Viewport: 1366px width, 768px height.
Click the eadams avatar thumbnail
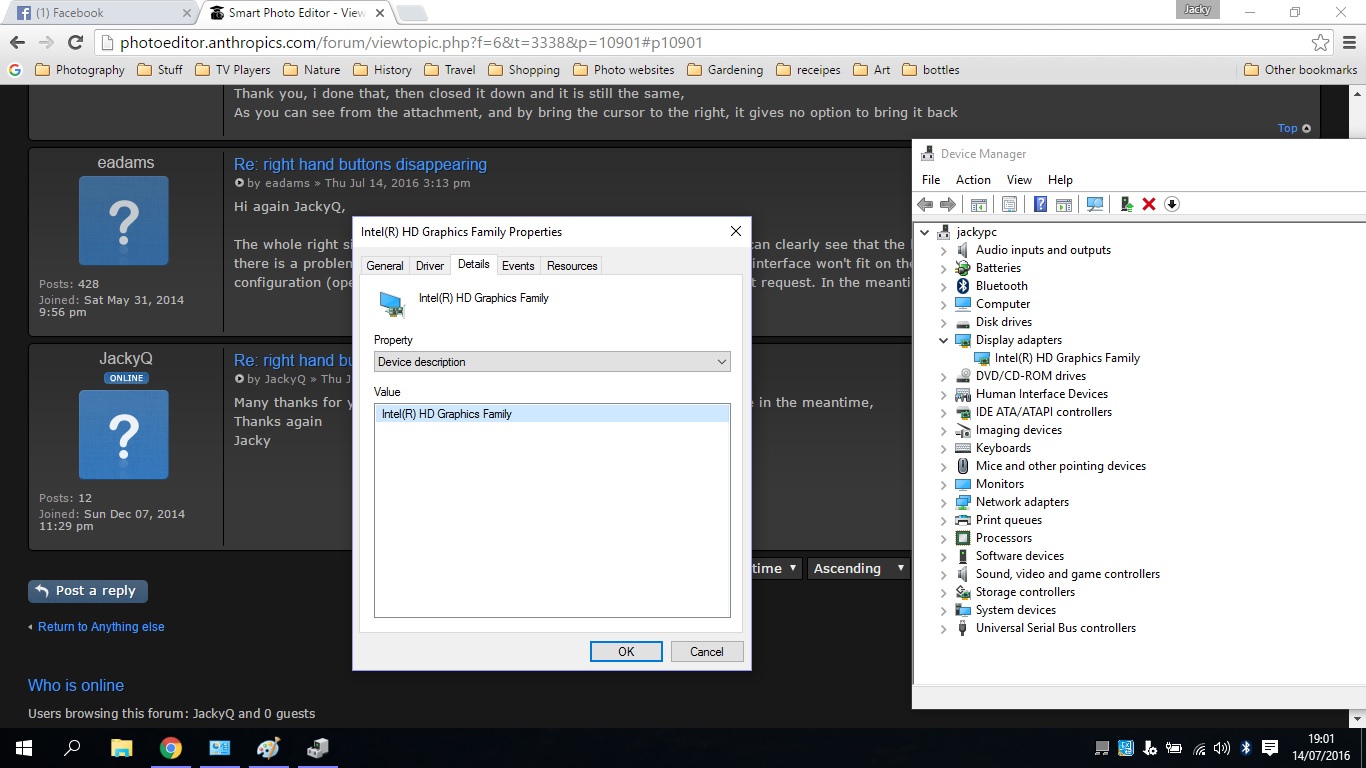[124, 221]
